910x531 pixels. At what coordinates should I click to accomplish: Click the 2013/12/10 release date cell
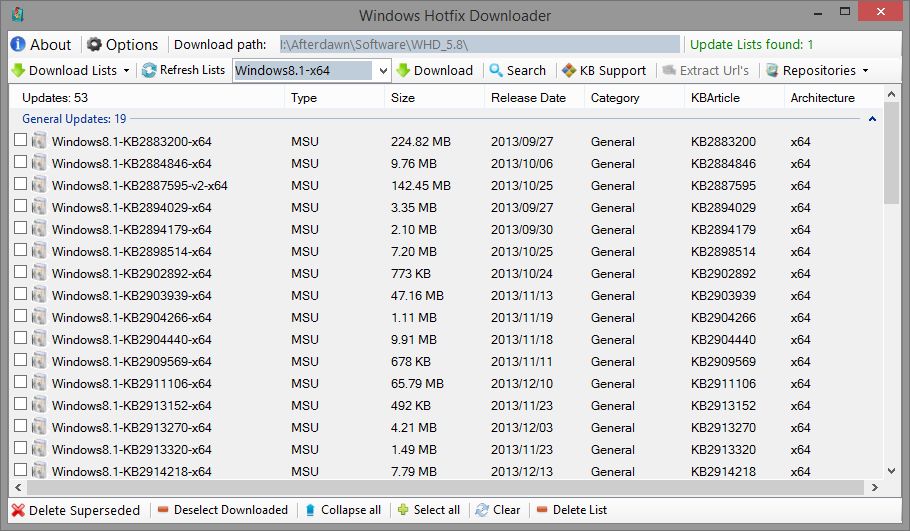click(522, 384)
